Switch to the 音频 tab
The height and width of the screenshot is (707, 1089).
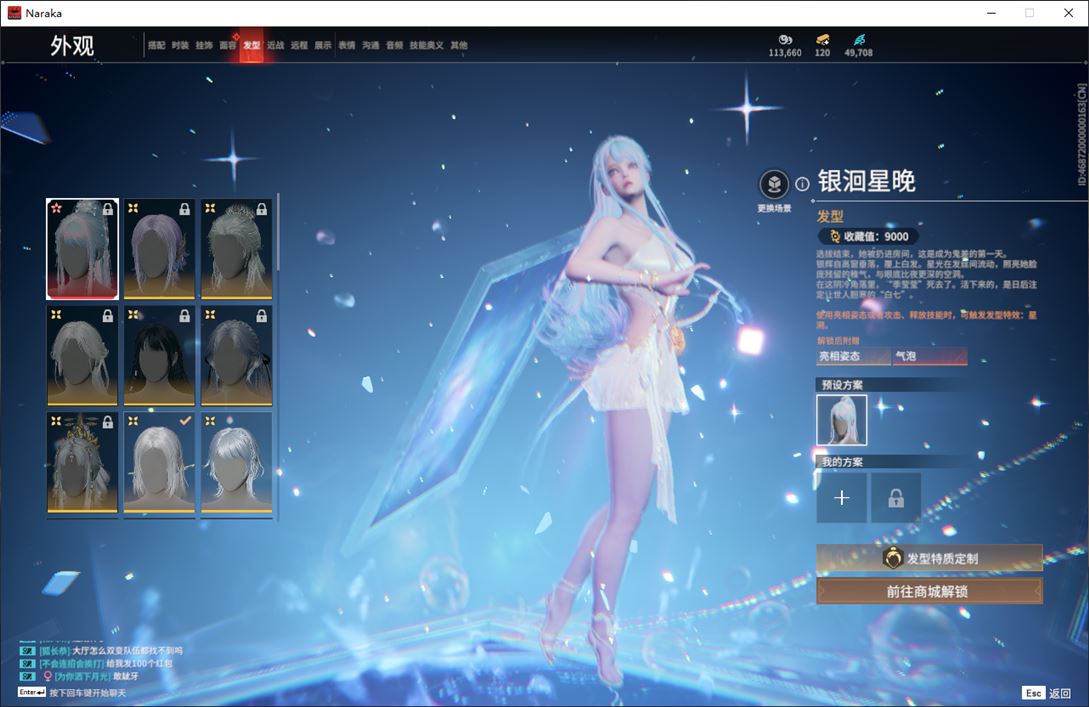tap(394, 45)
